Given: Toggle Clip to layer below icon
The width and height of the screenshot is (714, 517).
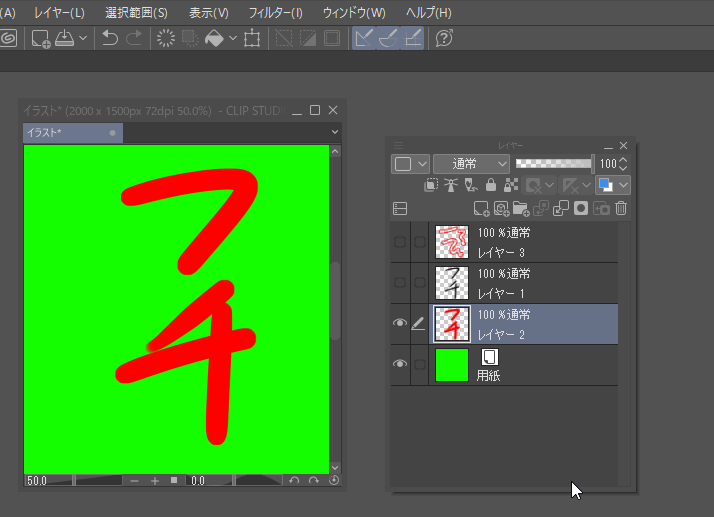Looking at the screenshot, I should pos(431,185).
